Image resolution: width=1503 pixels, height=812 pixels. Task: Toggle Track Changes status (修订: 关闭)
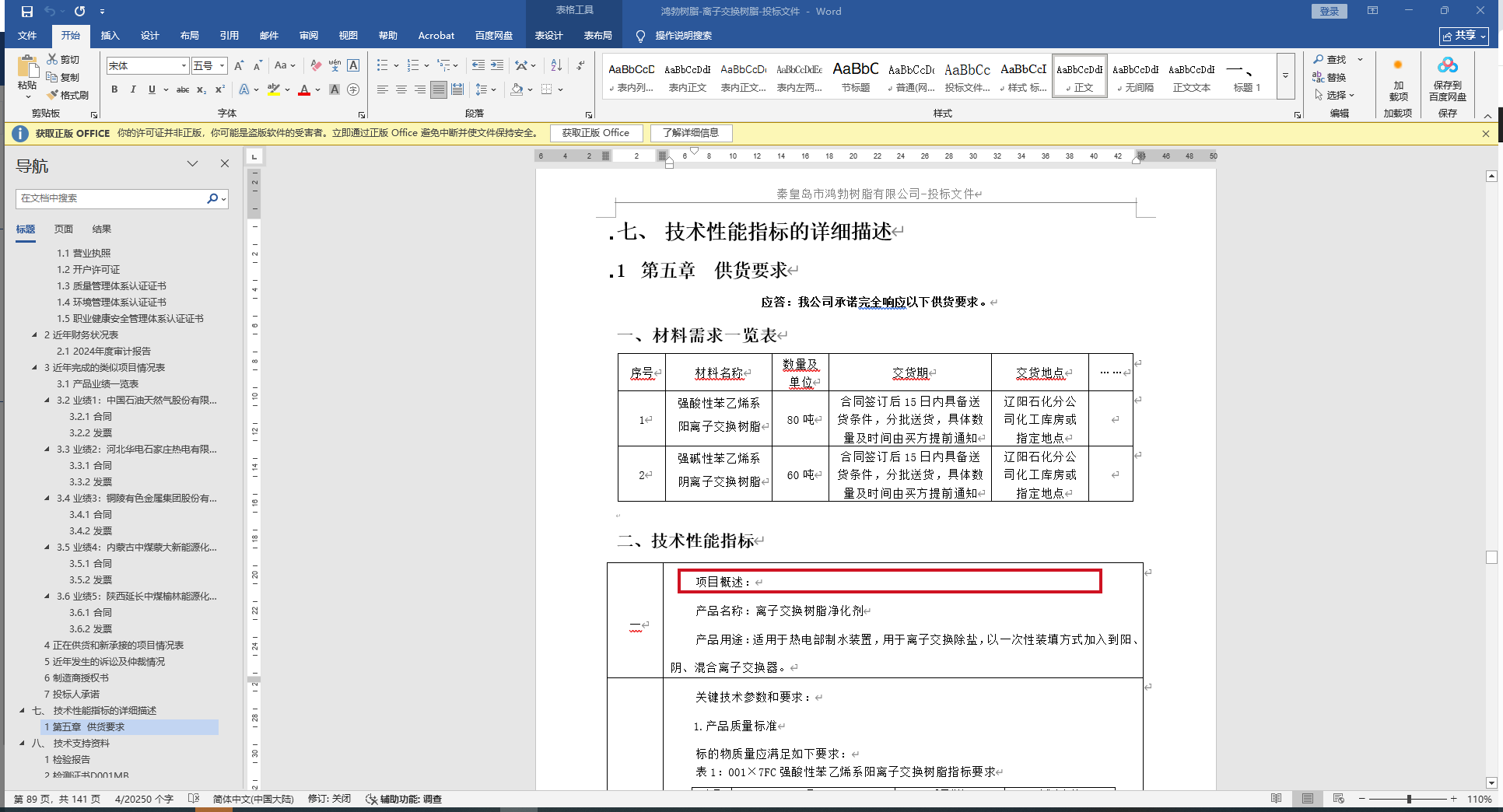(330, 799)
